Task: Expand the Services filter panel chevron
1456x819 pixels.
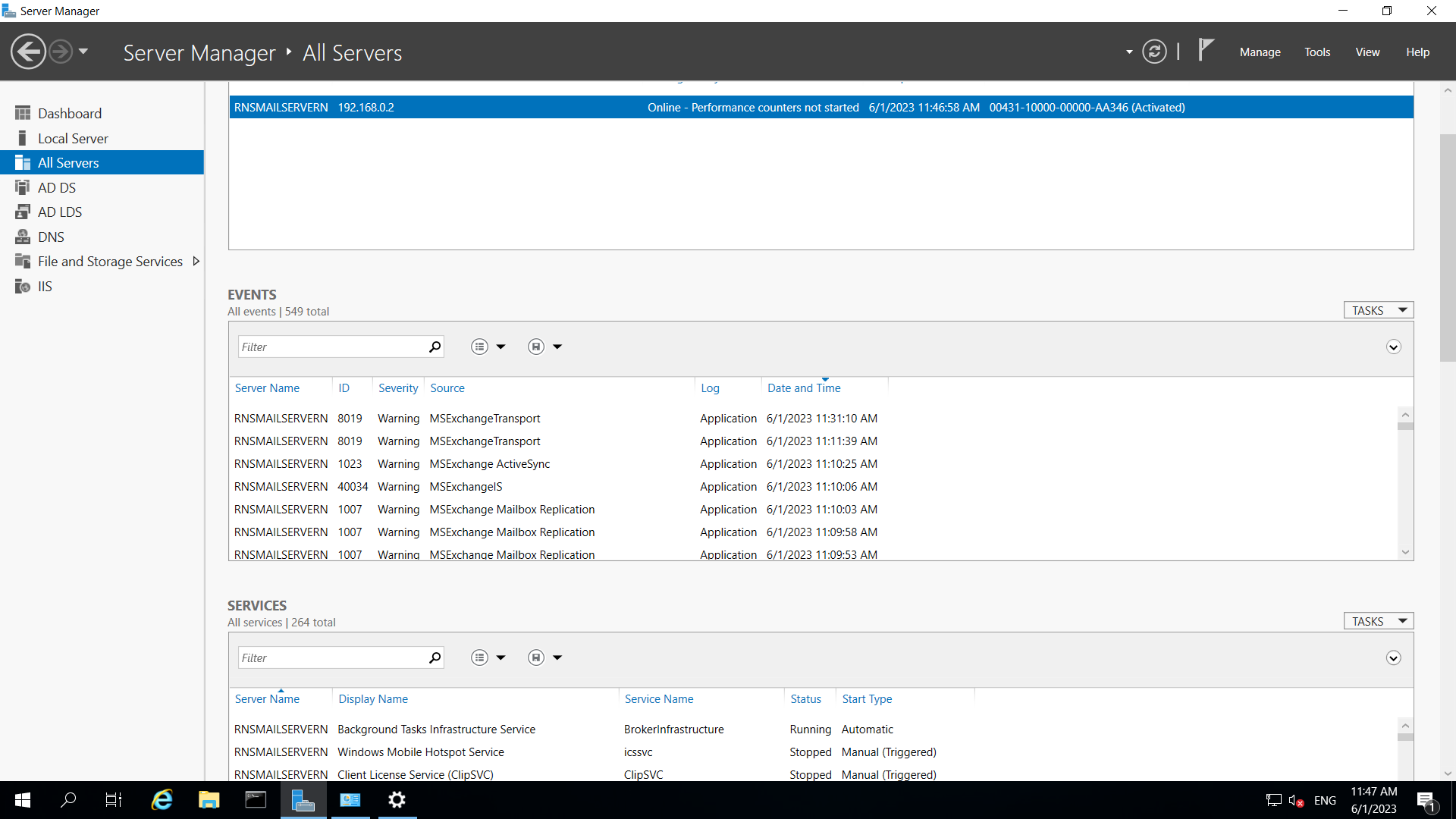Action: point(1393,657)
